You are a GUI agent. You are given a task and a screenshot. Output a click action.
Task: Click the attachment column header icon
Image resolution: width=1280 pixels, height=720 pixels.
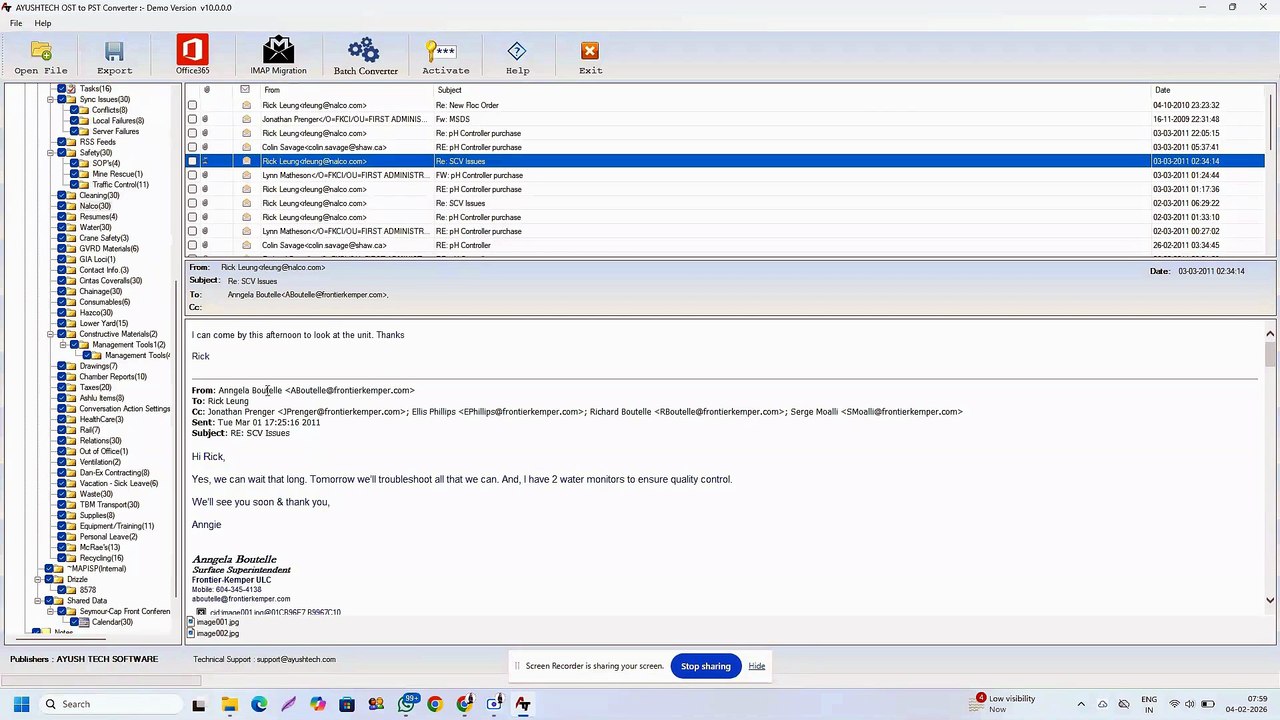[207, 90]
